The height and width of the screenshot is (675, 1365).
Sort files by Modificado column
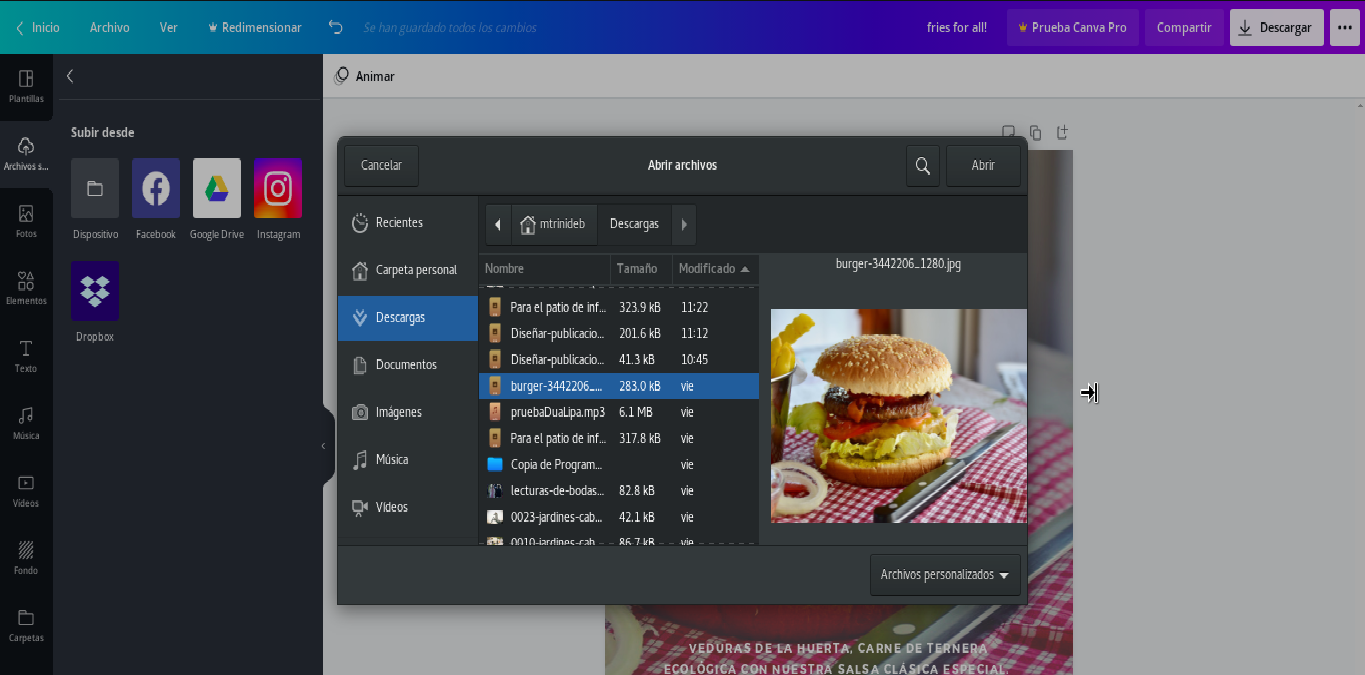714,269
